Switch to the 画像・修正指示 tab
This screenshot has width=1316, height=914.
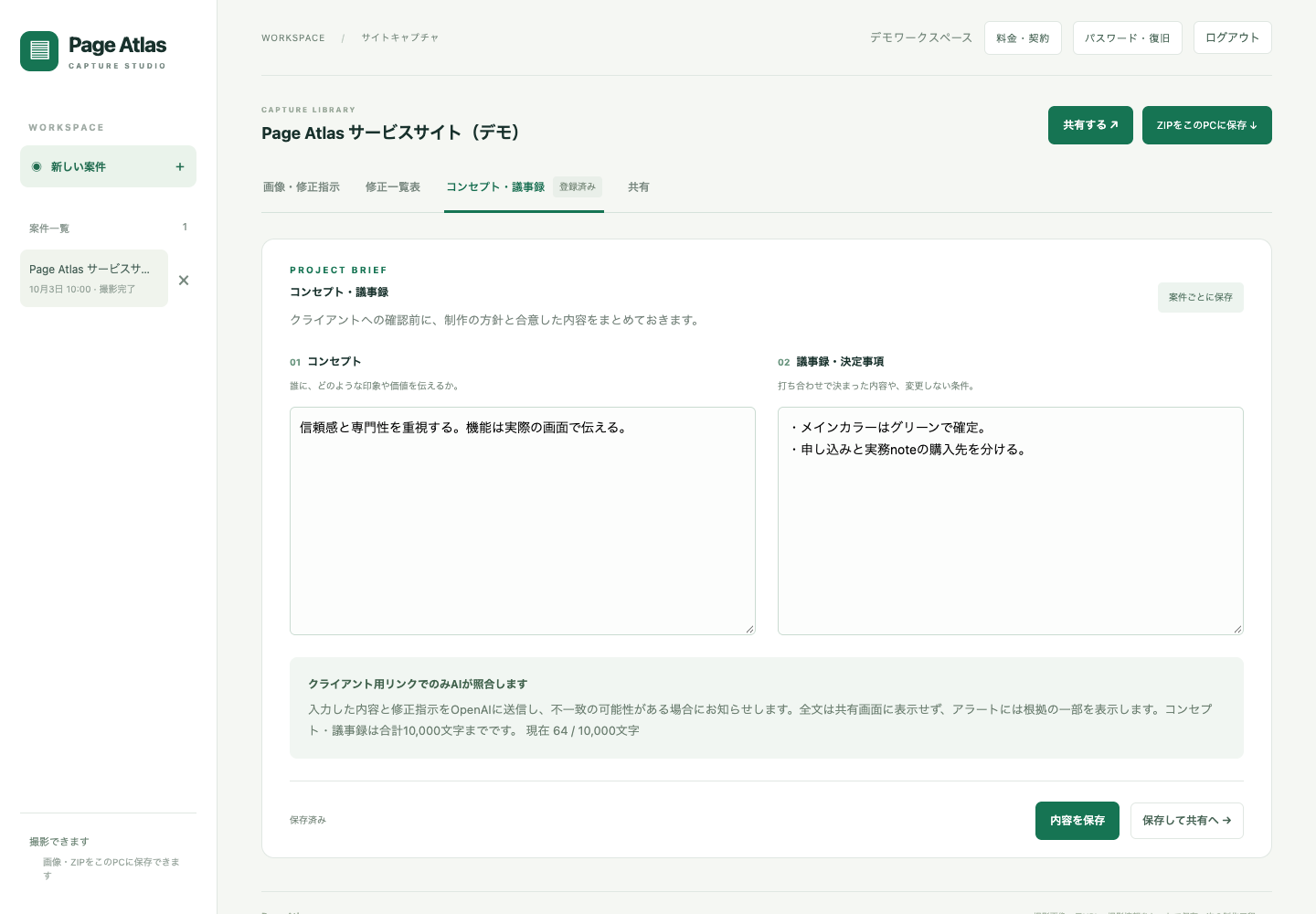click(302, 187)
